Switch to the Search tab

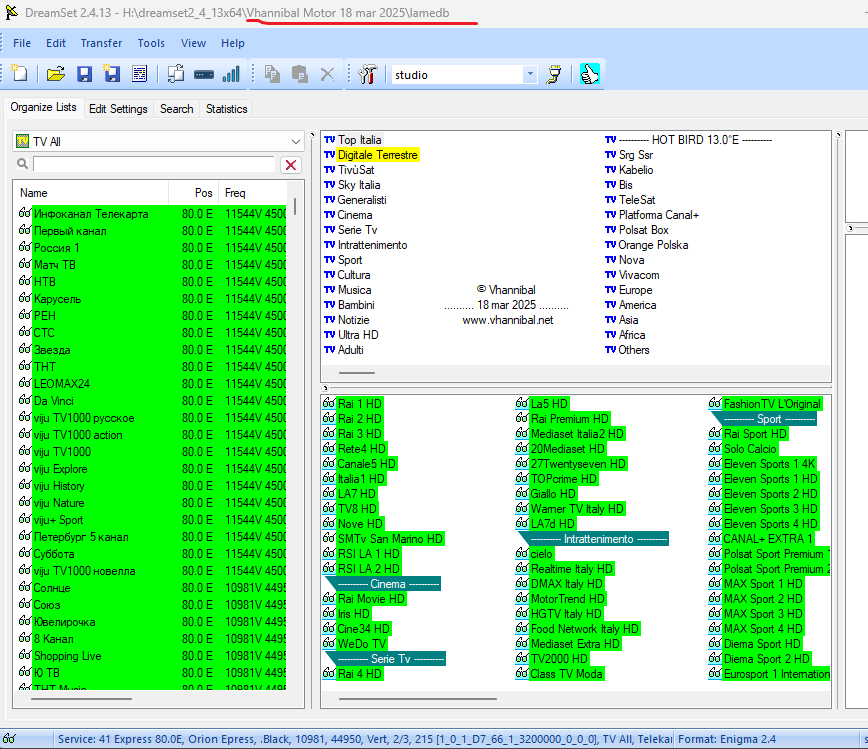177,109
